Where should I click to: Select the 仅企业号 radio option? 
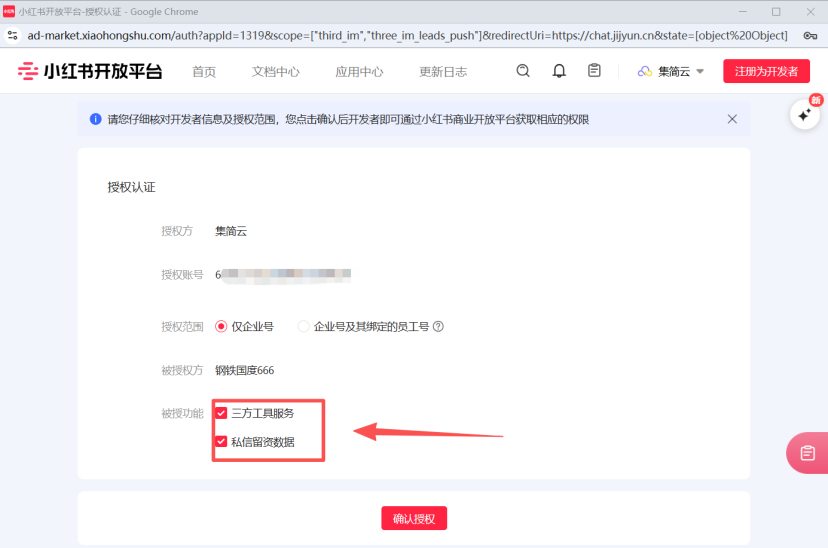point(221,327)
